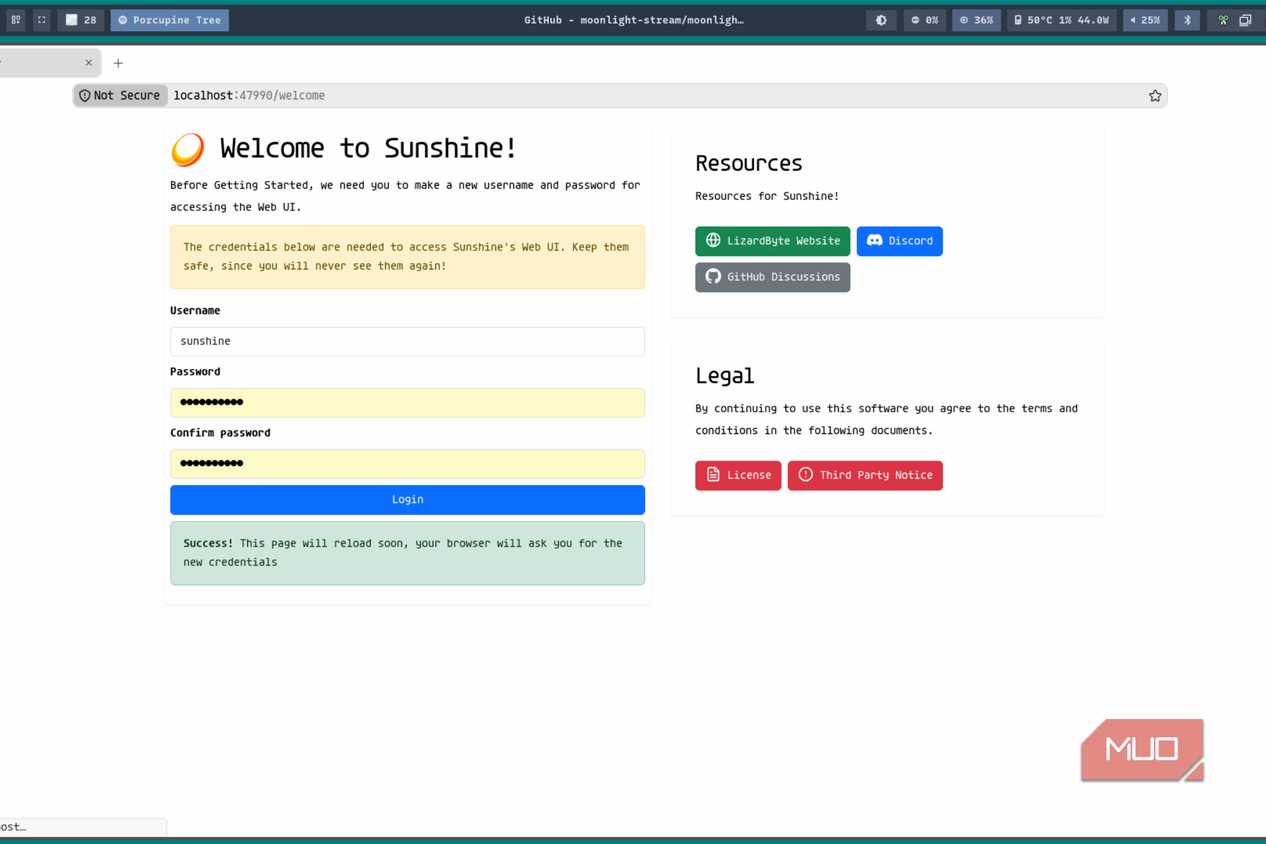Open the volume 25% indicator
The image size is (1266, 844).
click(1145, 20)
